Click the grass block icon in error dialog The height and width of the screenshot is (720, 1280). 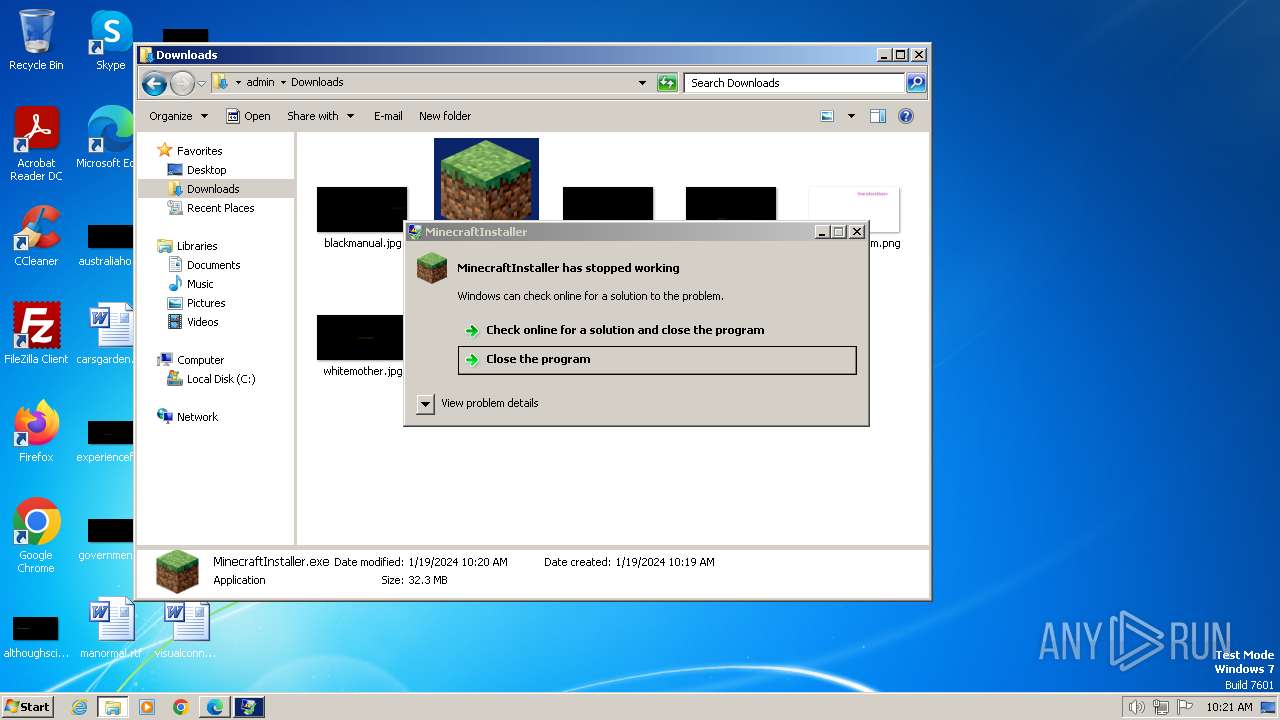click(432, 268)
